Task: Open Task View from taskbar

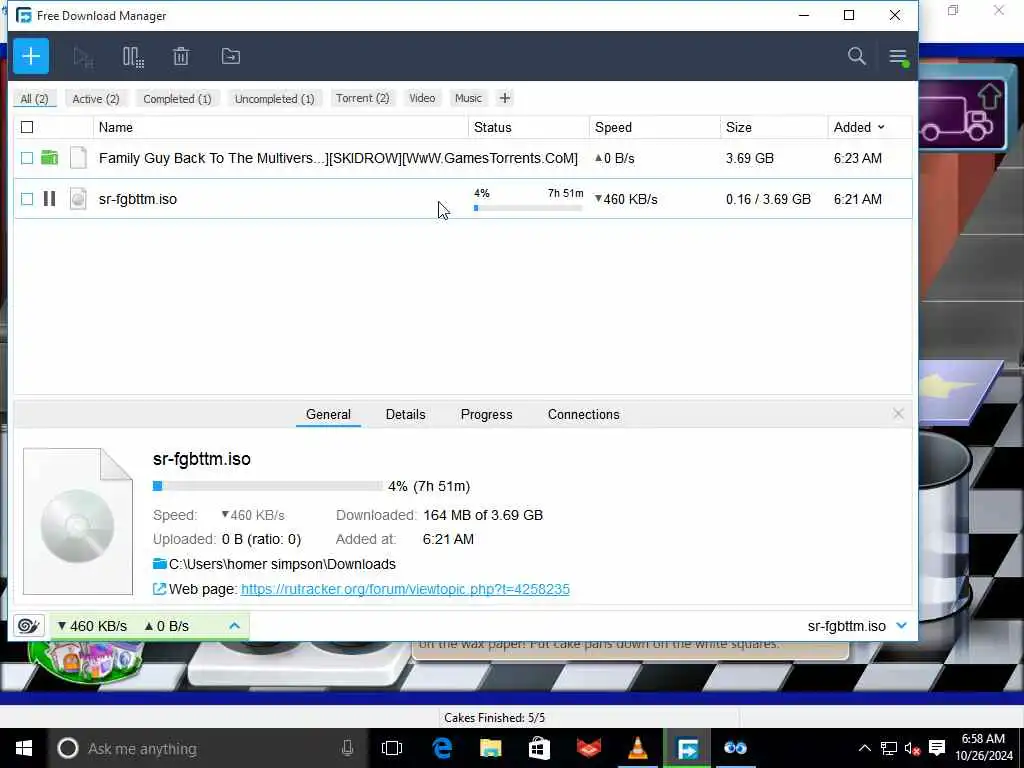Action: (x=392, y=748)
